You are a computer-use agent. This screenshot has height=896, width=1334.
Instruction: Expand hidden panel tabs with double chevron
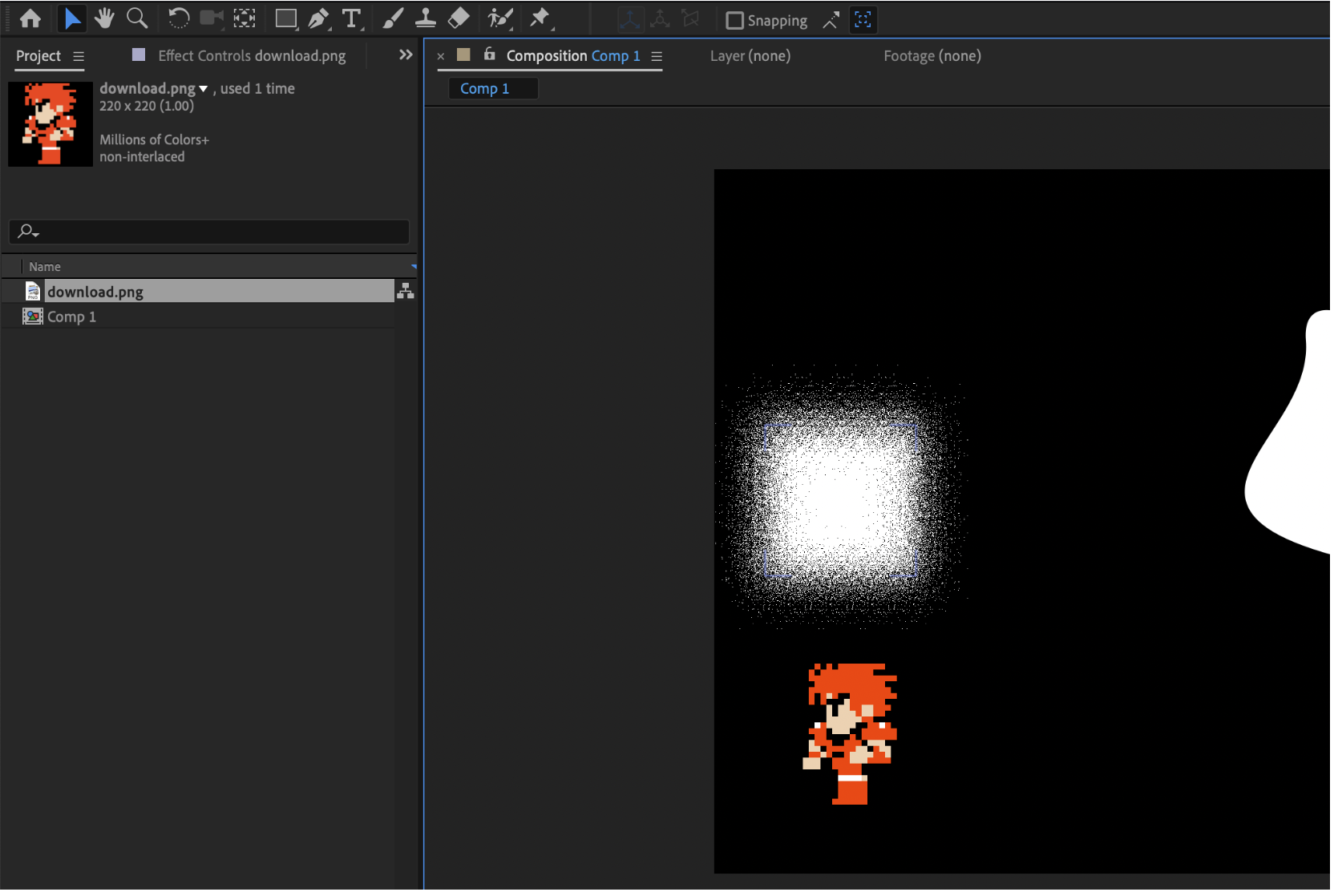[406, 55]
